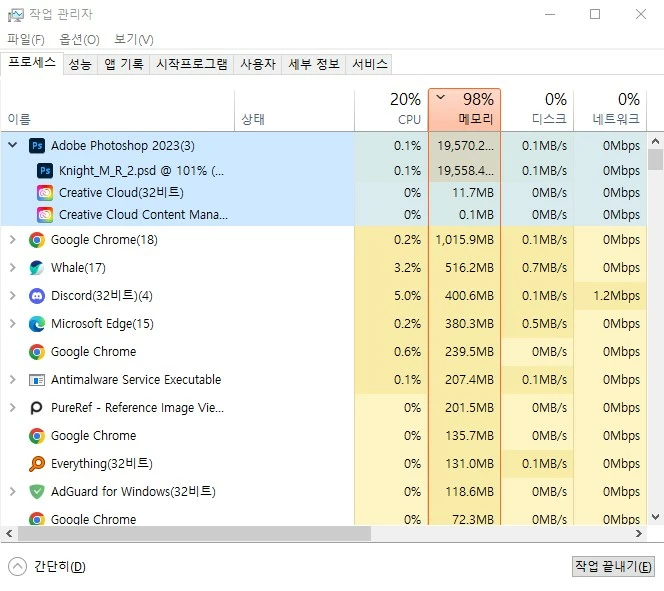The width and height of the screenshot is (664, 591).
Task: Expand the Antimalware Service Executable group
Action: point(13,379)
